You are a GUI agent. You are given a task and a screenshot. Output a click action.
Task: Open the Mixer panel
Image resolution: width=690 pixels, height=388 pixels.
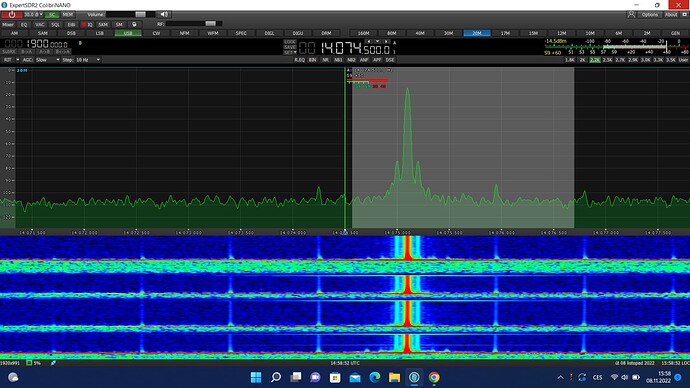(x=8, y=25)
